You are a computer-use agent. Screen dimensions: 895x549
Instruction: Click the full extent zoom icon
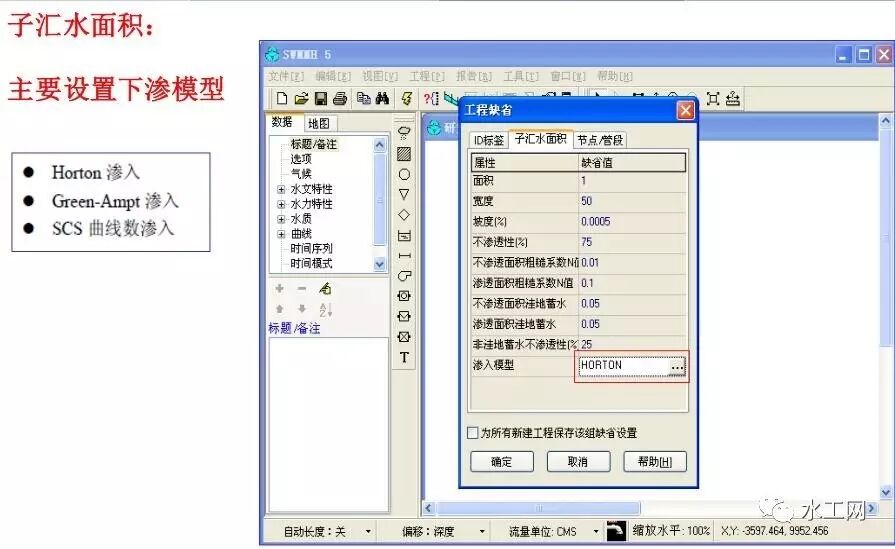click(712, 99)
